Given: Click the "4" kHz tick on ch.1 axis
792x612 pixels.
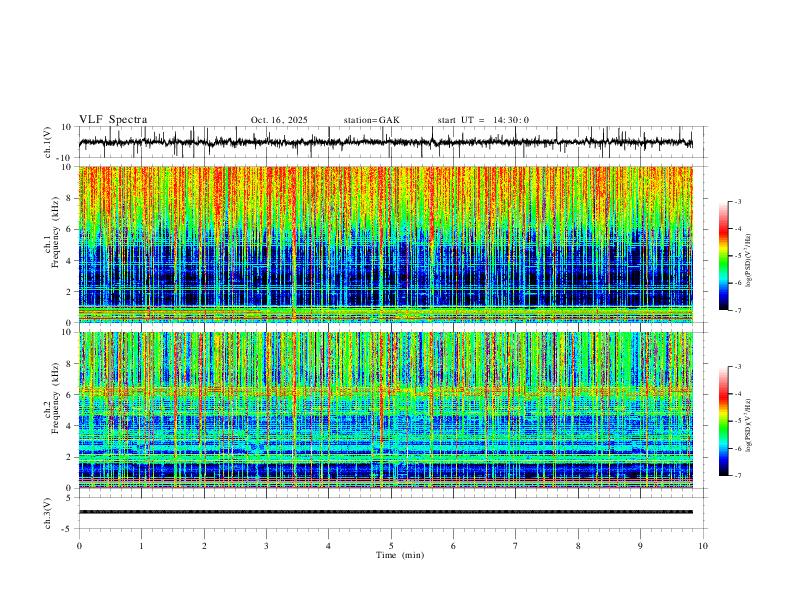Looking at the screenshot, I should (x=70, y=261).
